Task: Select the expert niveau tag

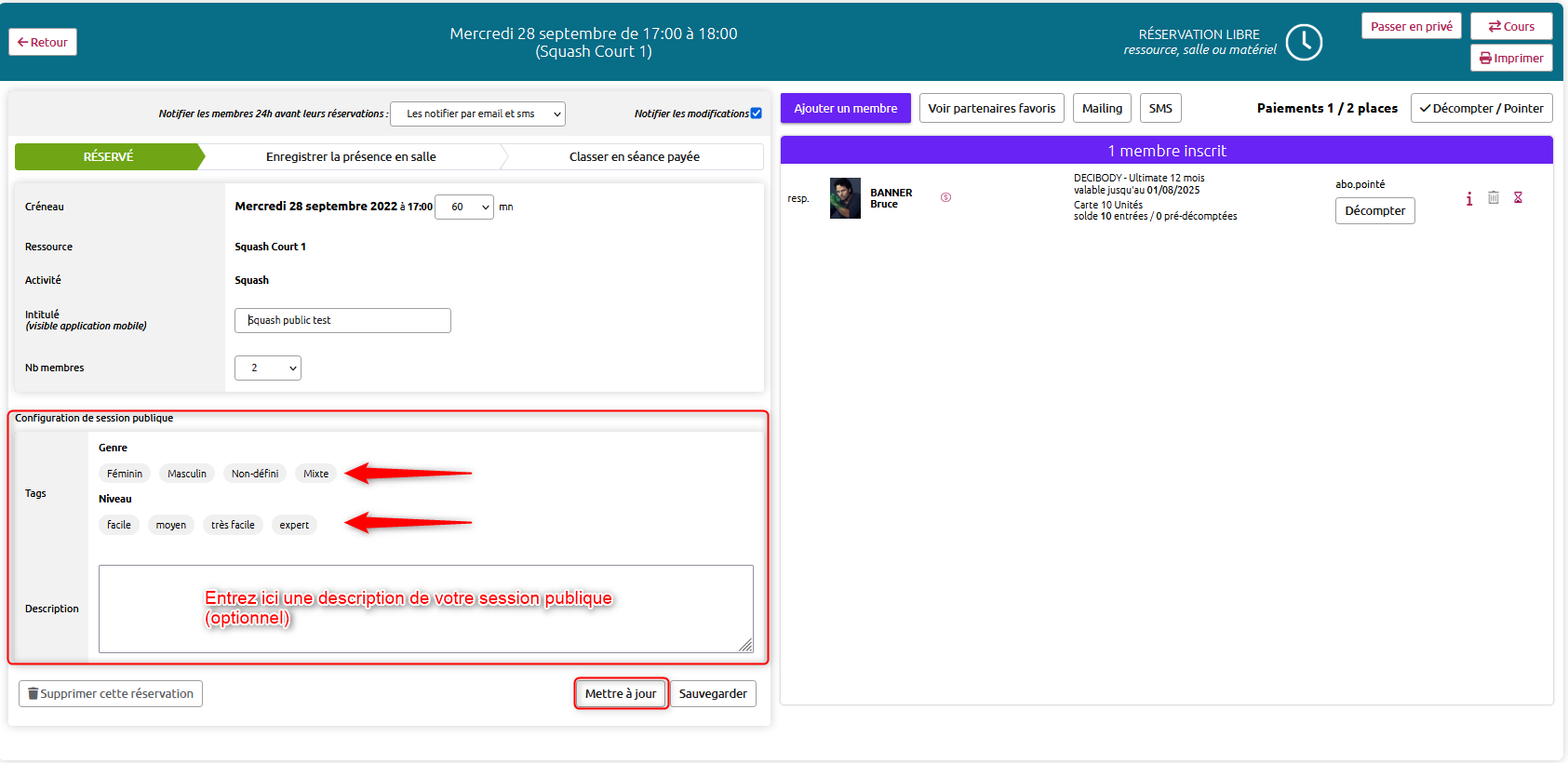Action: [294, 525]
